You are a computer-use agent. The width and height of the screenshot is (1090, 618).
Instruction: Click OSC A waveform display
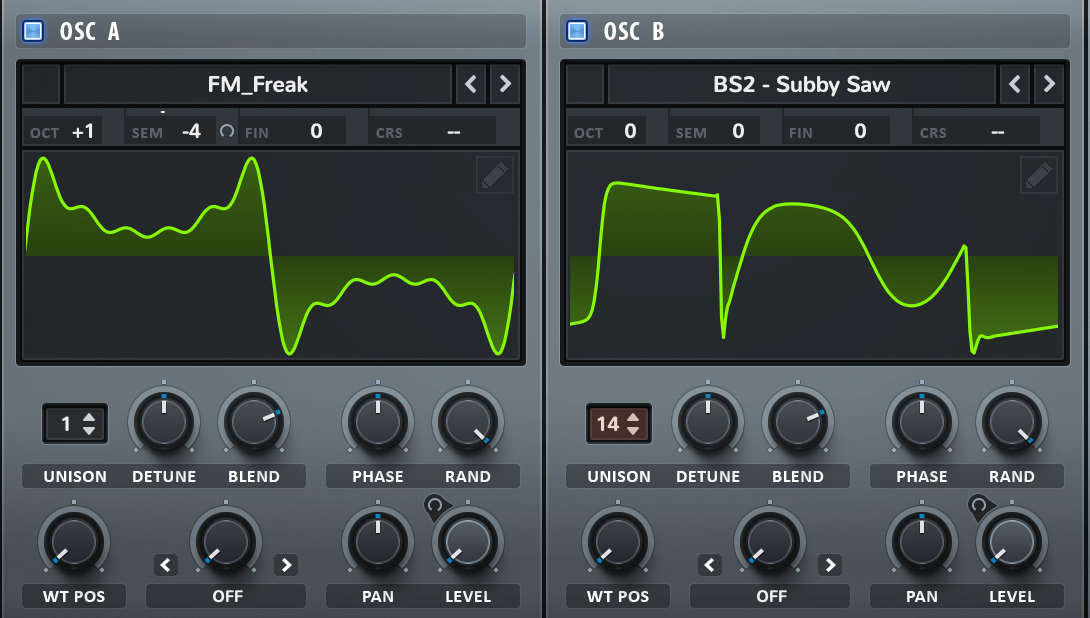coord(270,256)
